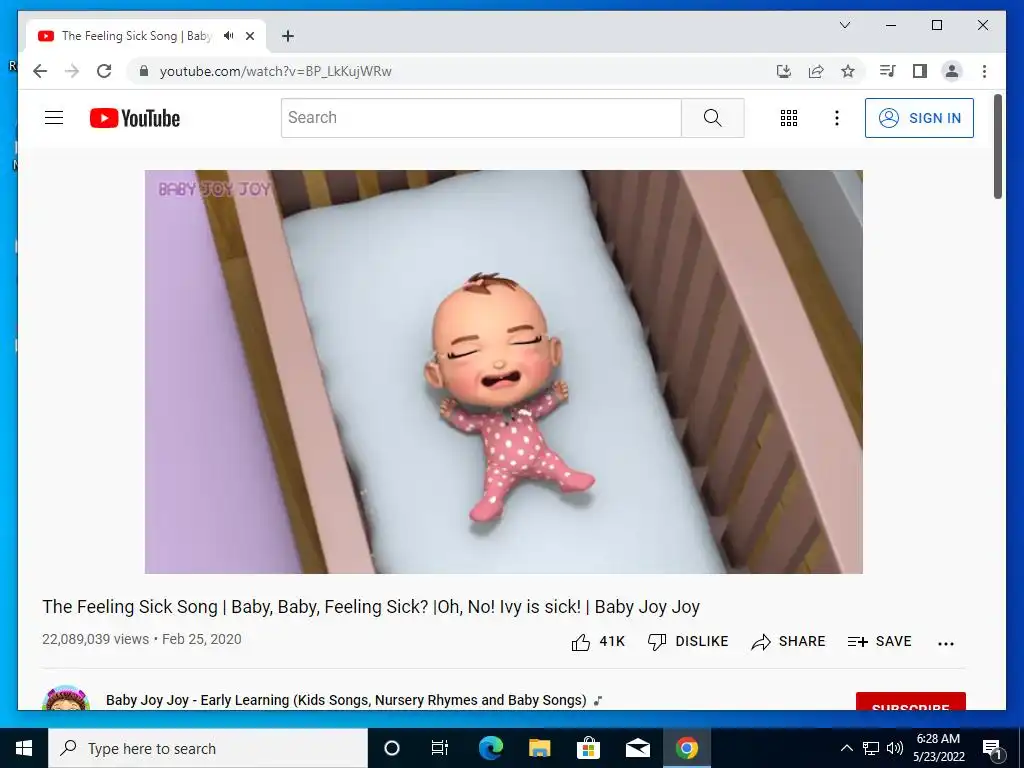
Task: Go back in Chrome
Action: pos(40,71)
